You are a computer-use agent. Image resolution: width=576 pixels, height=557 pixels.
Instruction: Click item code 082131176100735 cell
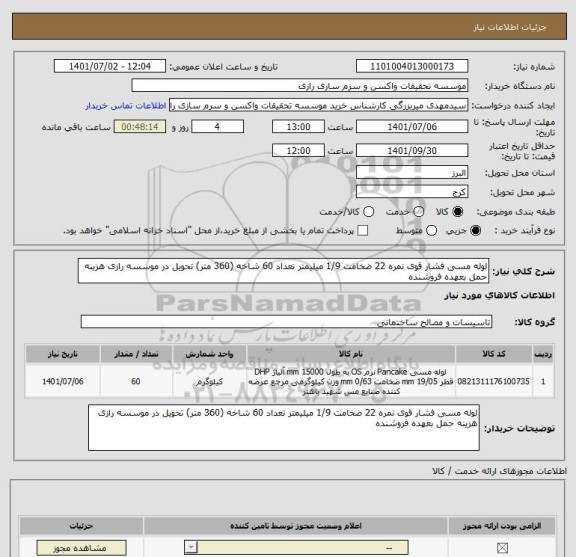[494, 381]
